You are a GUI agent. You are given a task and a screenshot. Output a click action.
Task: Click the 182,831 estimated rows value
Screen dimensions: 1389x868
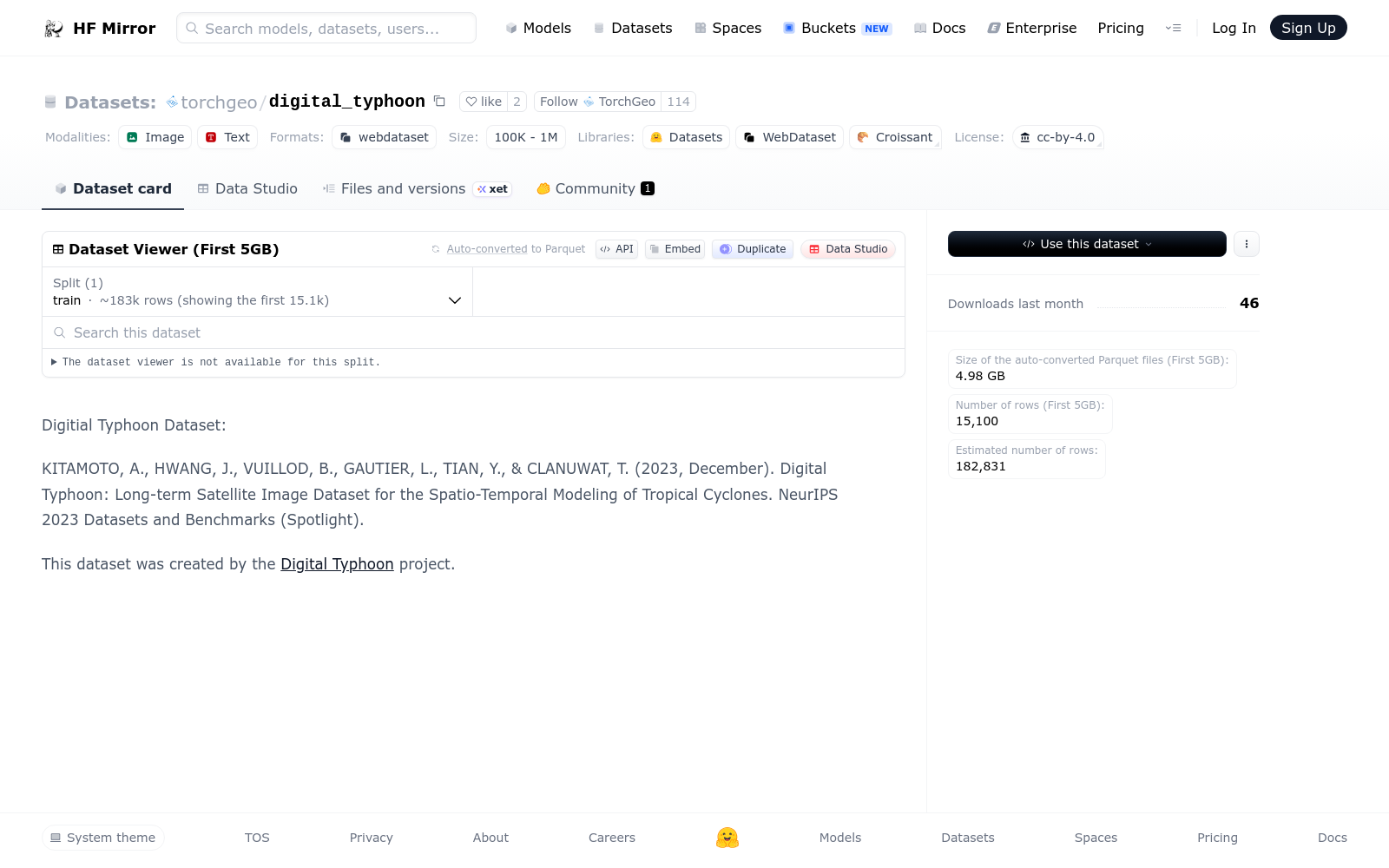pyautogui.click(x=981, y=466)
